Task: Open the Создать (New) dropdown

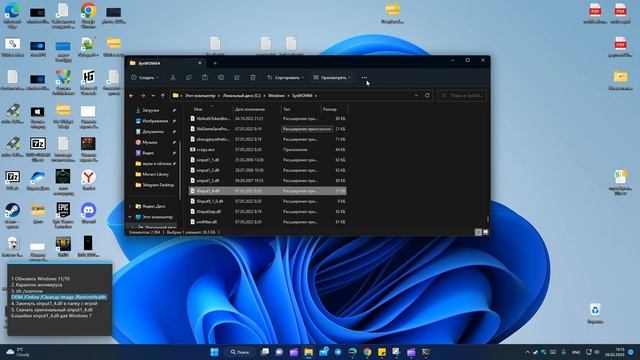Action: [x=145, y=77]
